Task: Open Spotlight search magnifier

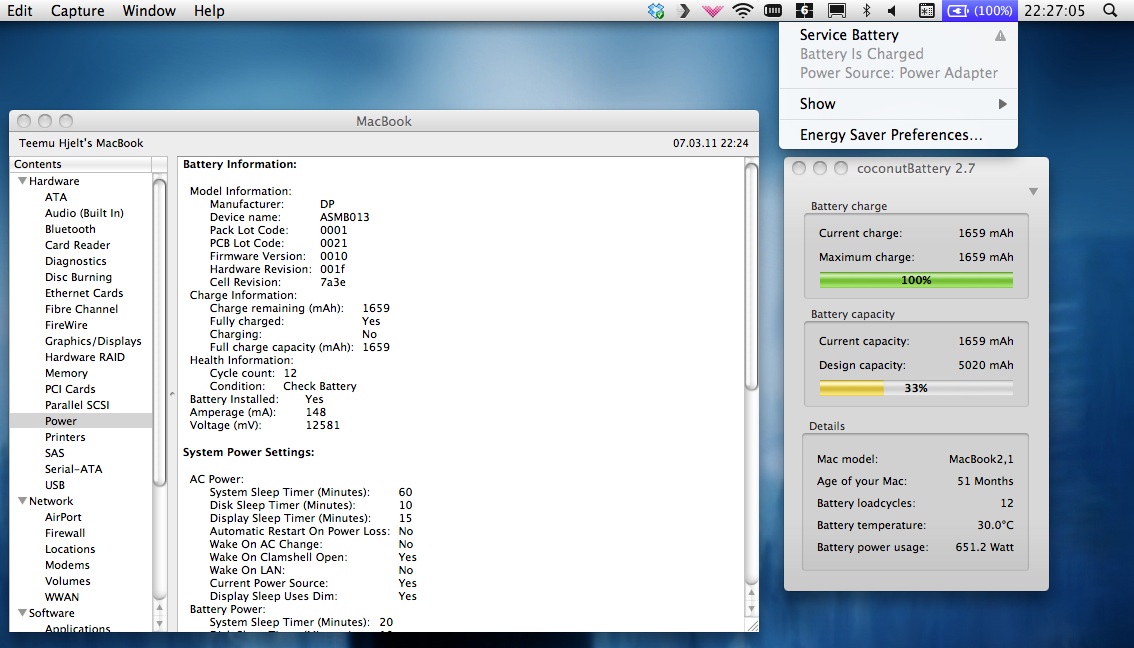Action: [x=1110, y=11]
